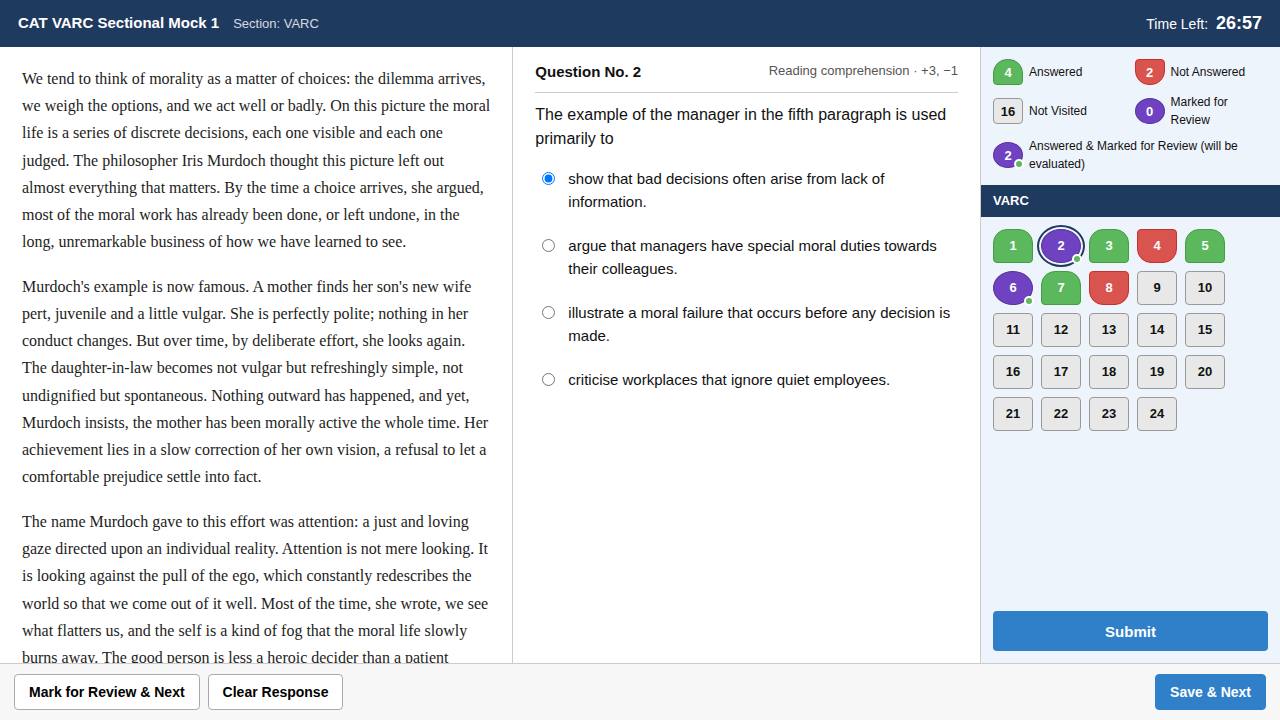Jump to question 14
1280x720 pixels.
[1157, 330]
